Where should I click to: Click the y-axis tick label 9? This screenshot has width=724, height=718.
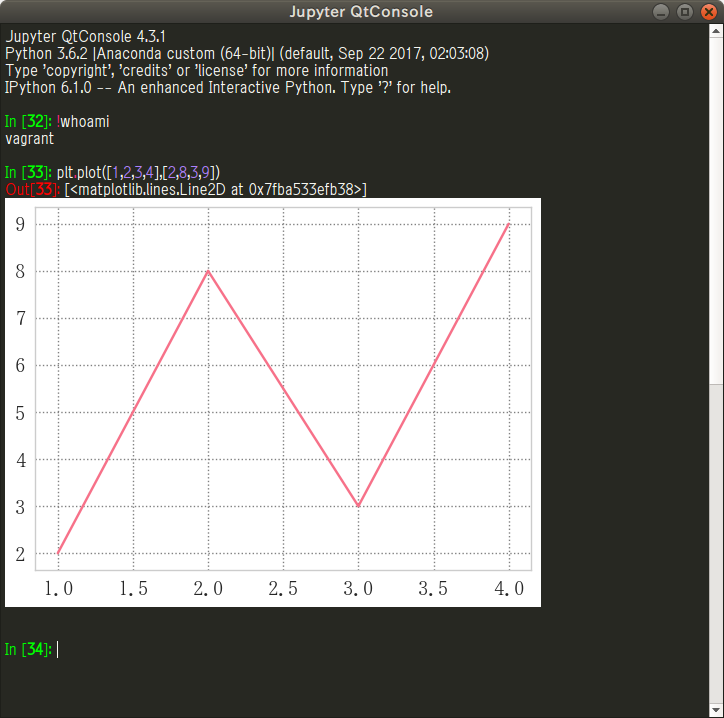20,224
